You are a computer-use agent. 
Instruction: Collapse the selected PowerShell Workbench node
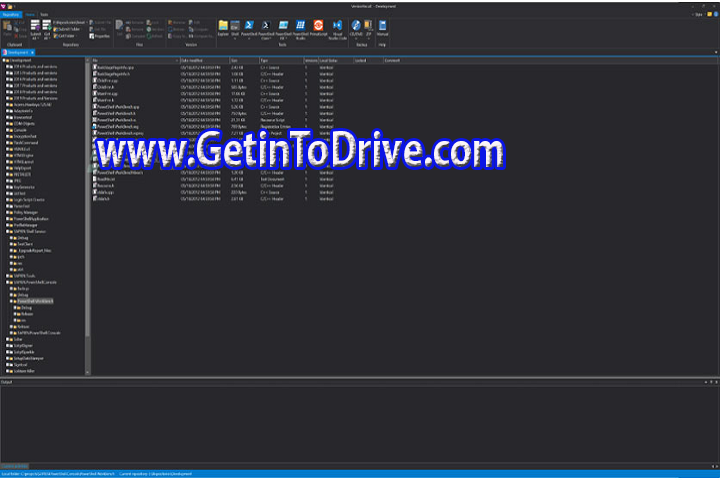coord(11,301)
